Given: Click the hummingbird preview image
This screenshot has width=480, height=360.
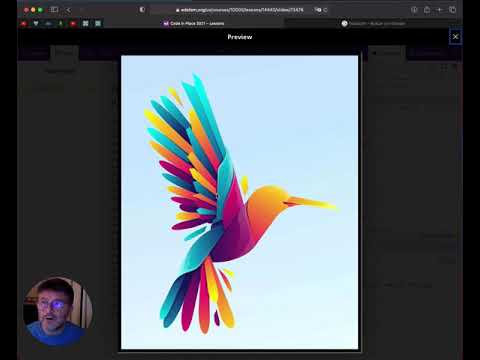Looking at the screenshot, I should click(x=240, y=202).
